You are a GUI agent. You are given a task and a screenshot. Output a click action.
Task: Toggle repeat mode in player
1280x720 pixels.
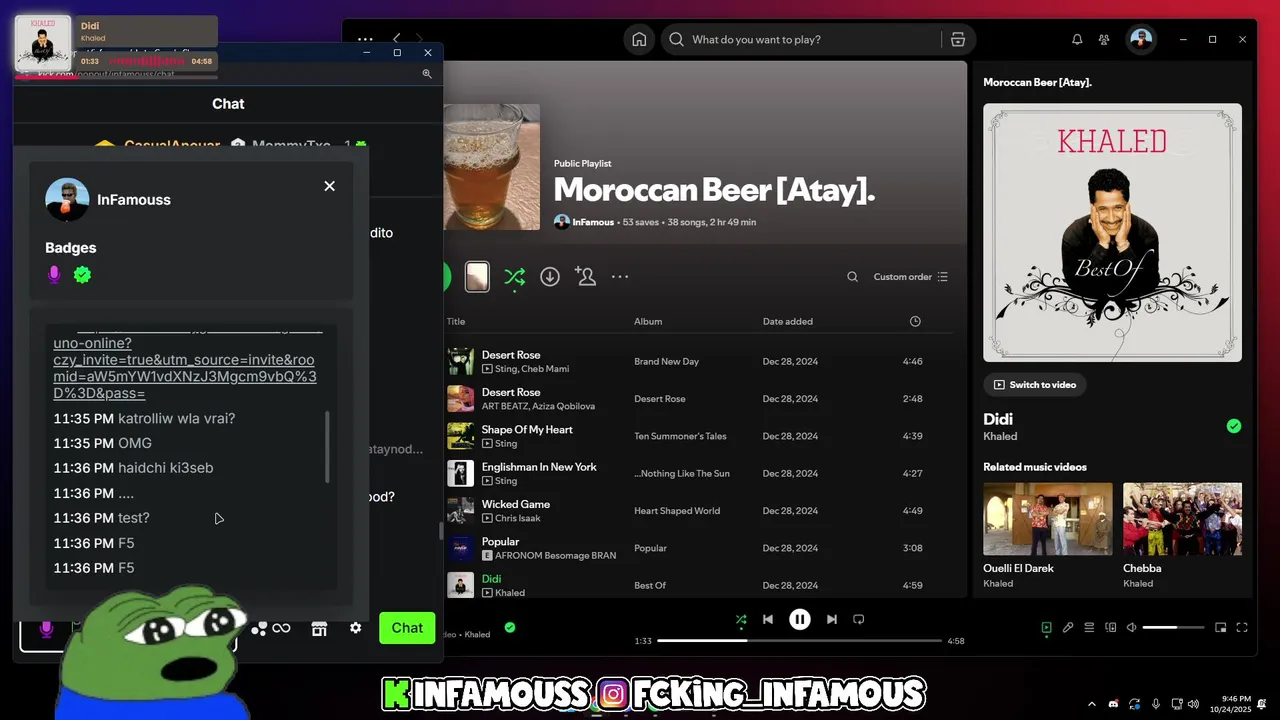[x=858, y=619]
